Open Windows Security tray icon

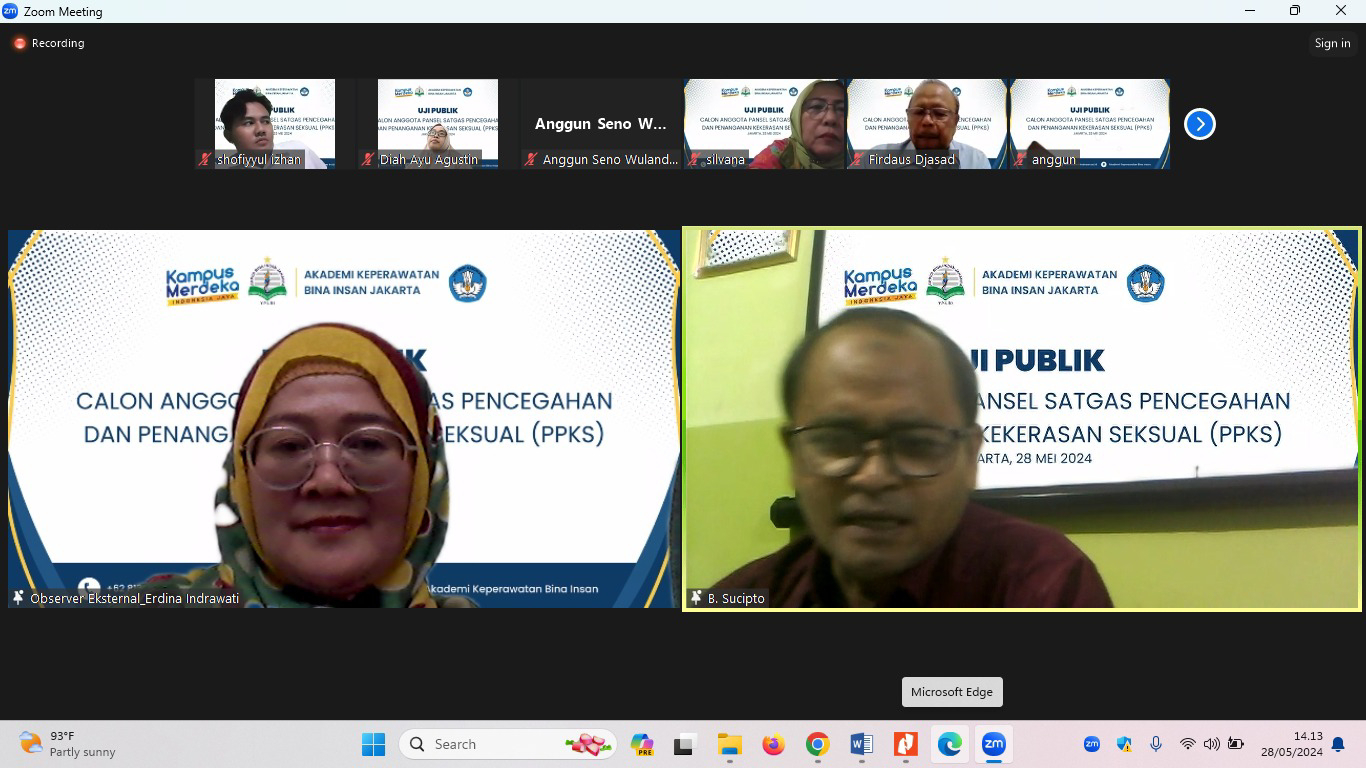pyautogui.click(x=1124, y=744)
